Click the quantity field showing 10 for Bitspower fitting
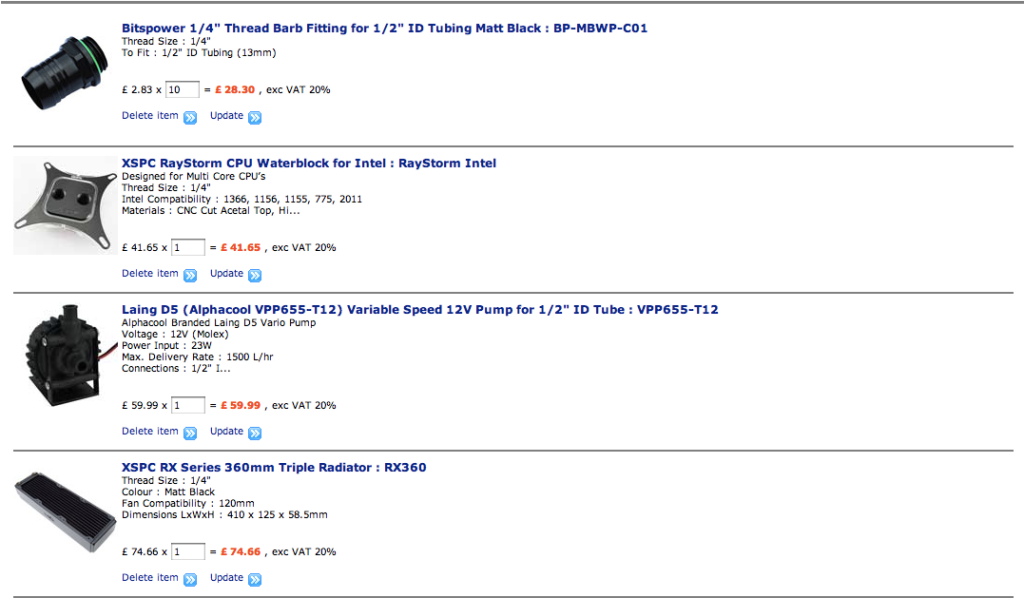Screen dimensions: 1024x598 [x=182, y=89]
